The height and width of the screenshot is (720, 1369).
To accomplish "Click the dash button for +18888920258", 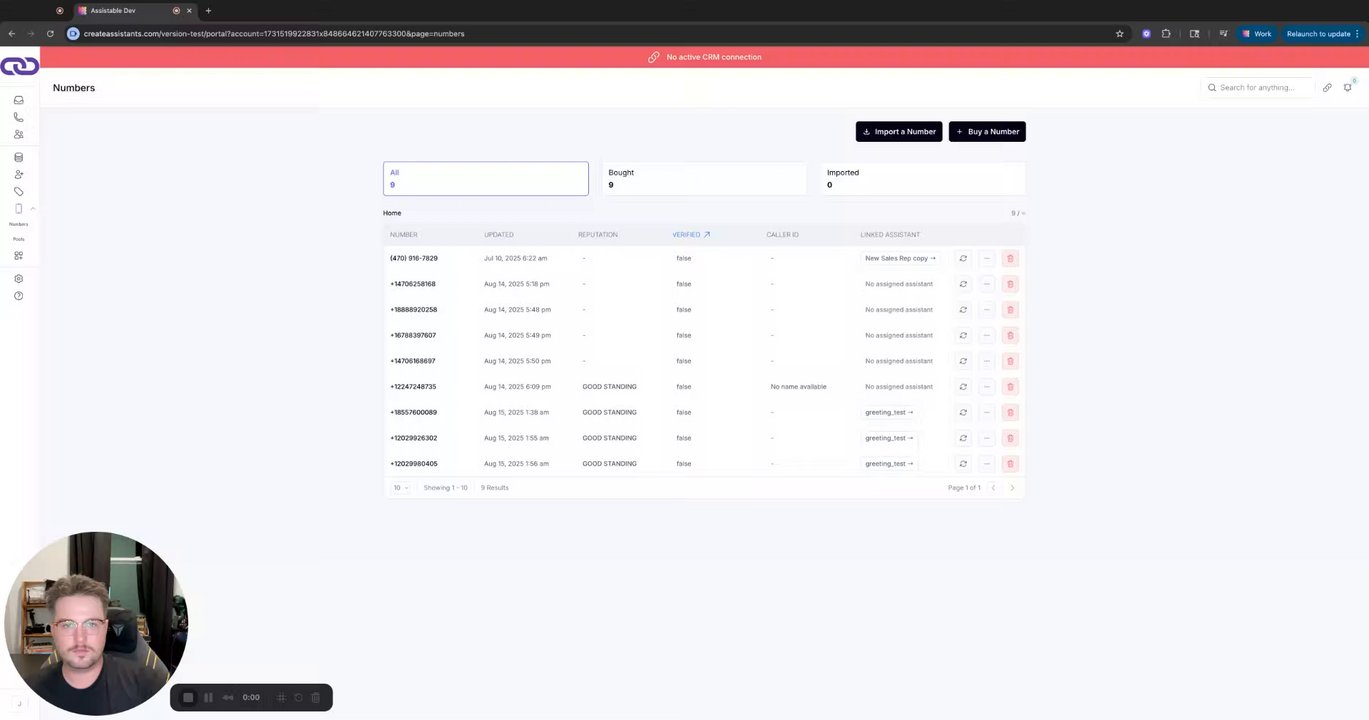I will coord(986,310).
